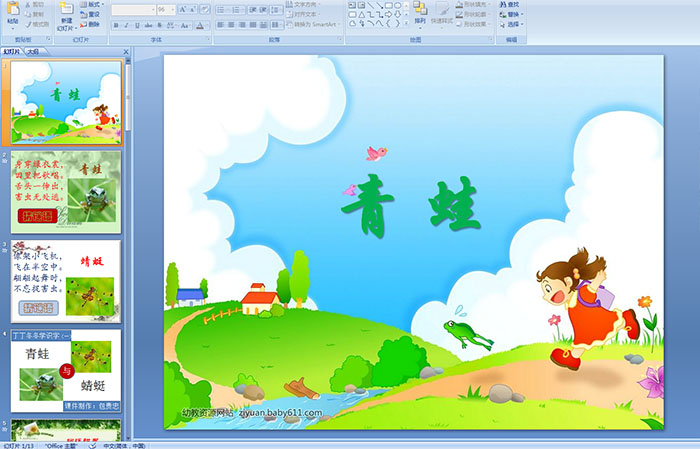
Task: Click the Convert to SmartArt icon
Action: 325,25
